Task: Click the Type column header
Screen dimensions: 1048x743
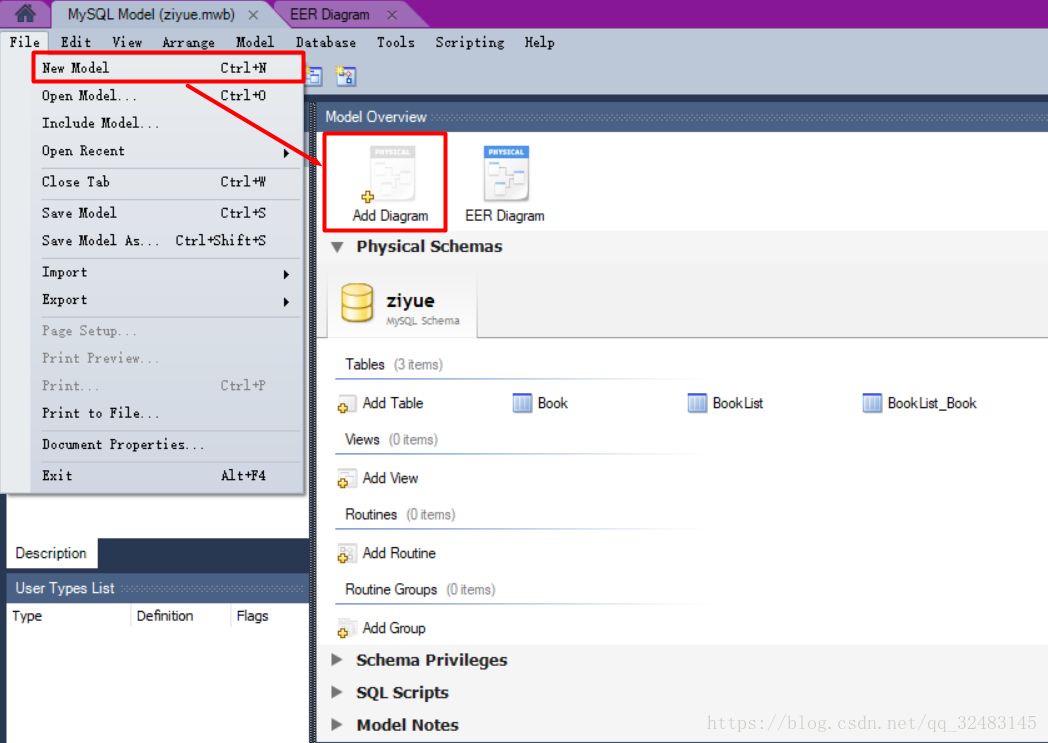Action: point(69,616)
